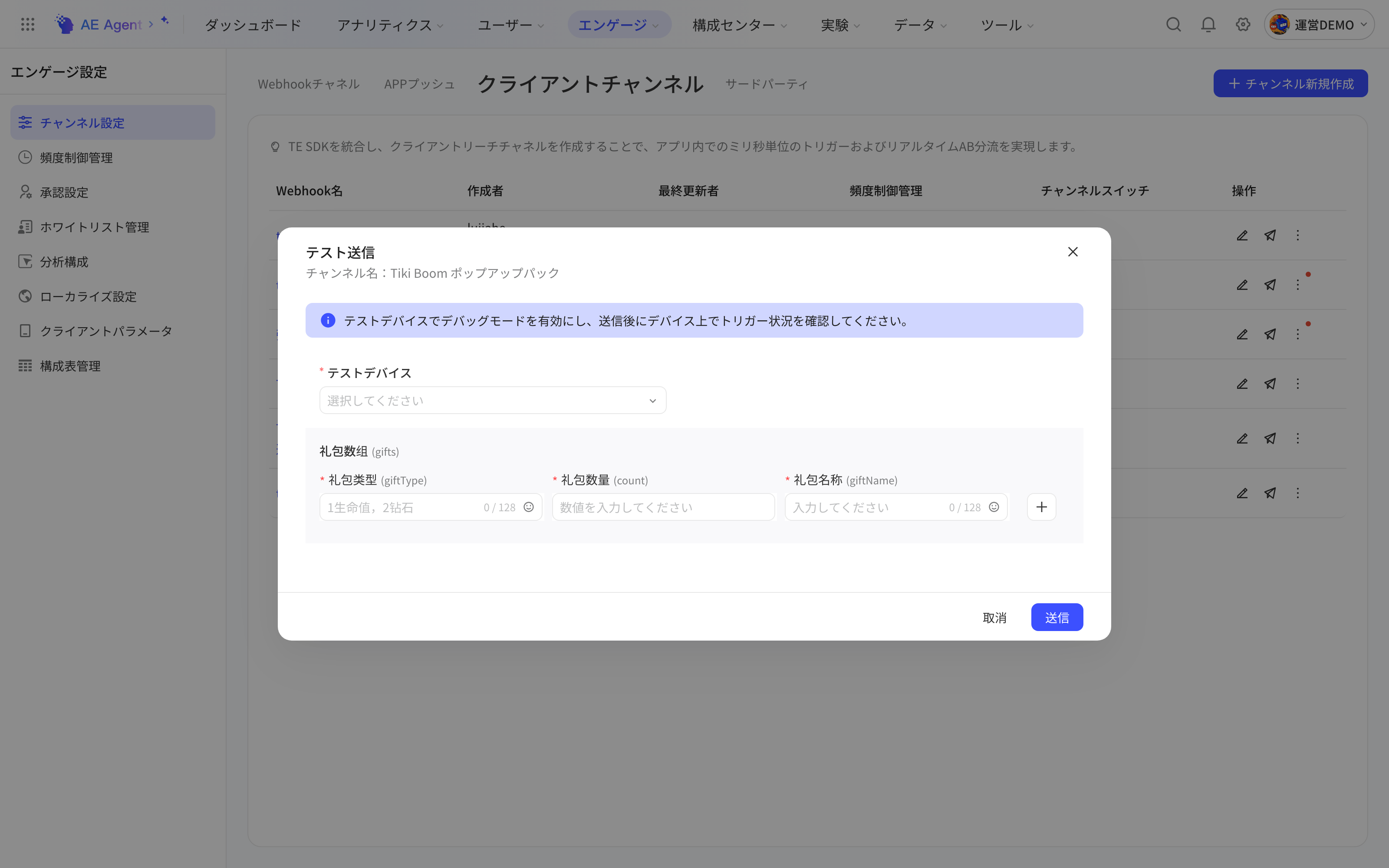Click emoji icon in 礼包类型 field
Image resolution: width=1389 pixels, height=868 pixels.
pos(529,507)
